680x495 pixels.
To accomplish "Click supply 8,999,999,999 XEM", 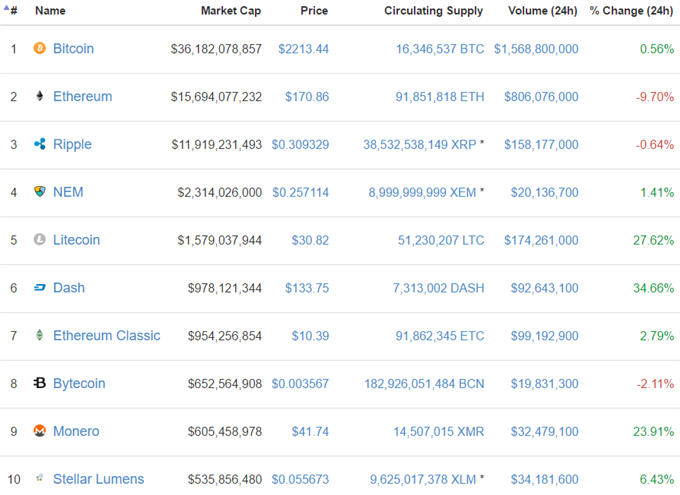I will 422,192.
